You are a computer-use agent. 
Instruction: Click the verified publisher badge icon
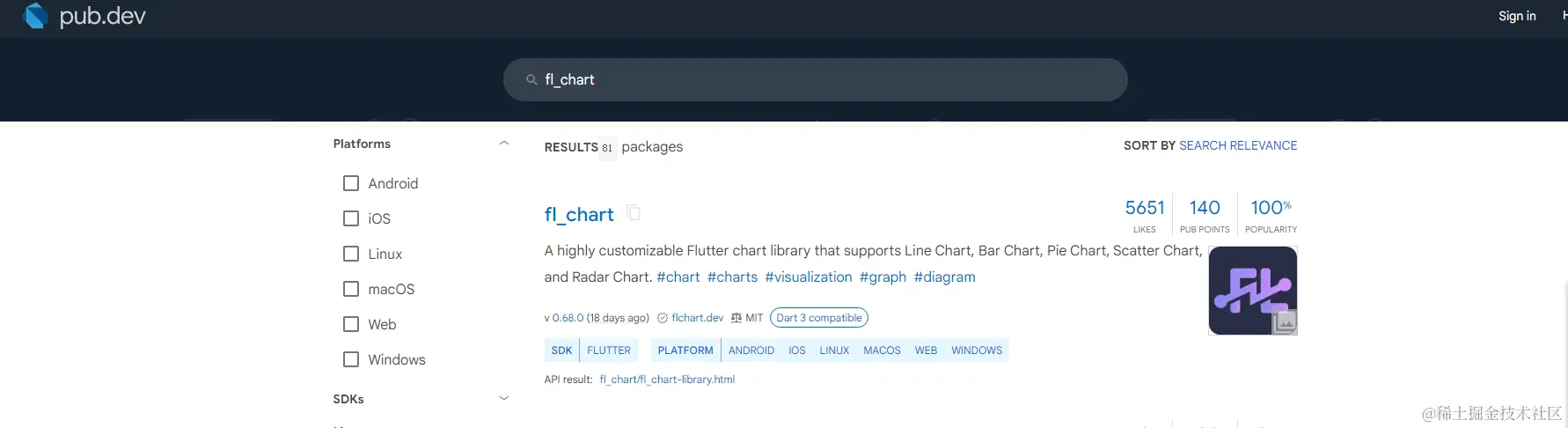tap(663, 318)
